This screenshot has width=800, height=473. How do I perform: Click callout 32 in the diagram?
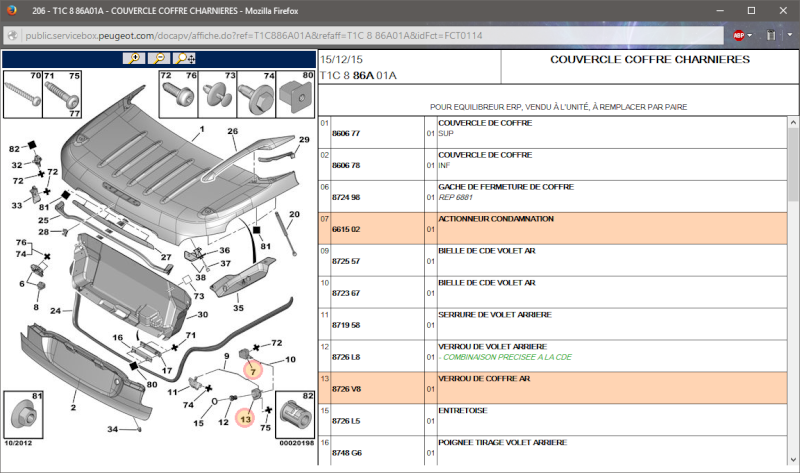pos(17,165)
